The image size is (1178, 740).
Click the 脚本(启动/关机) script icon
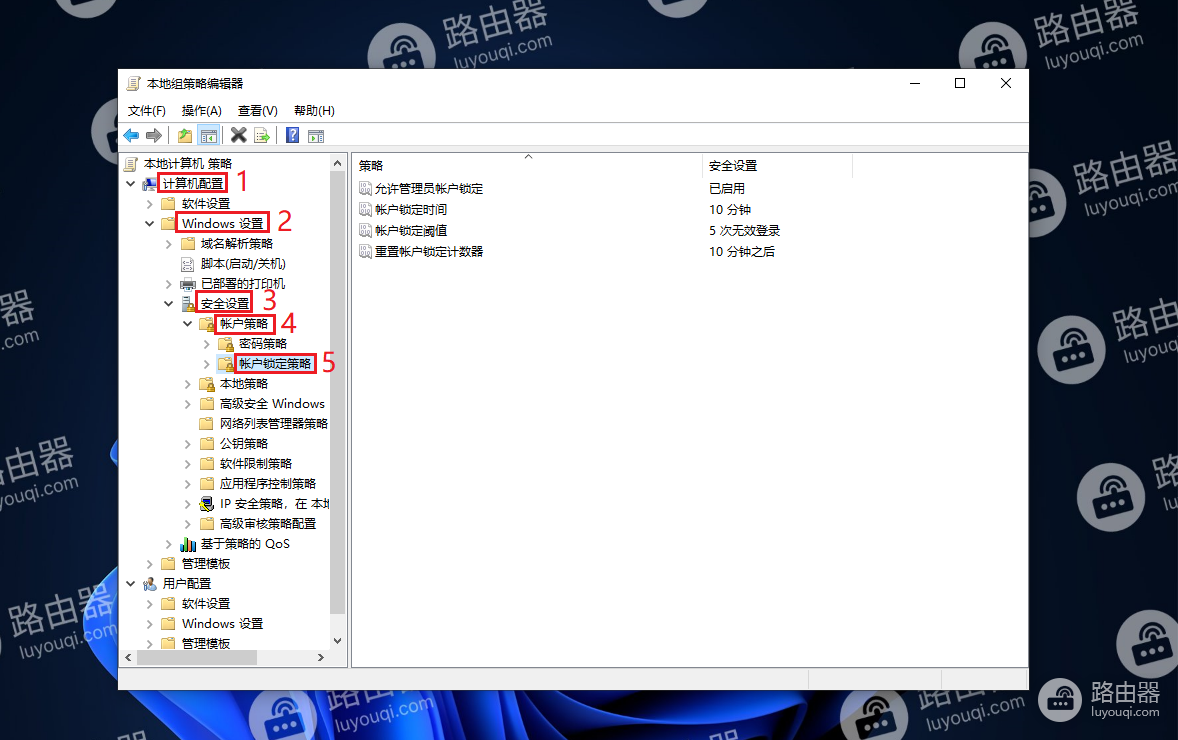coord(188,264)
